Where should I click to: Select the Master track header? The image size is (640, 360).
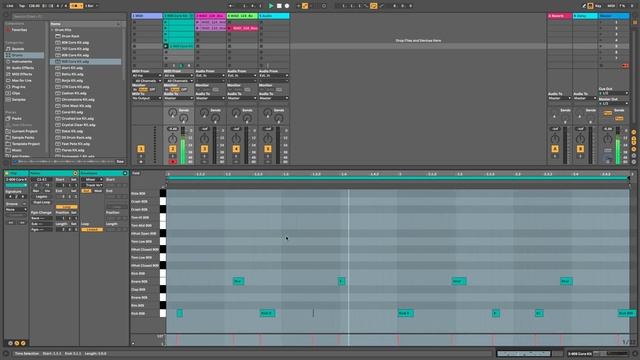[x=613, y=16]
